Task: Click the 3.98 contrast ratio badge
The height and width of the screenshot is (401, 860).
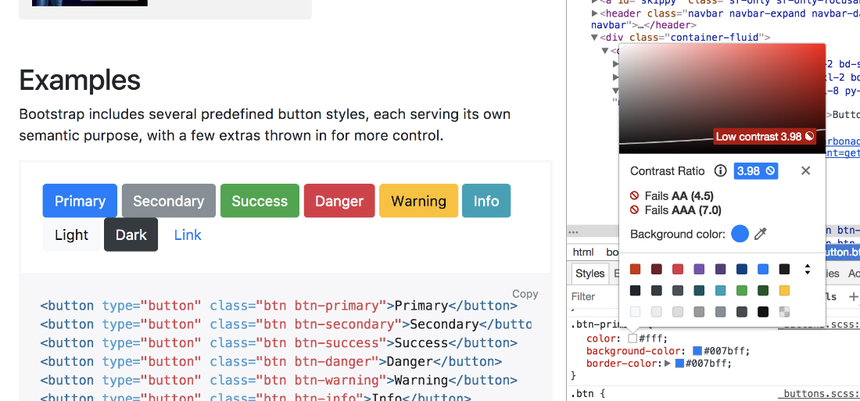Action: (755, 171)
